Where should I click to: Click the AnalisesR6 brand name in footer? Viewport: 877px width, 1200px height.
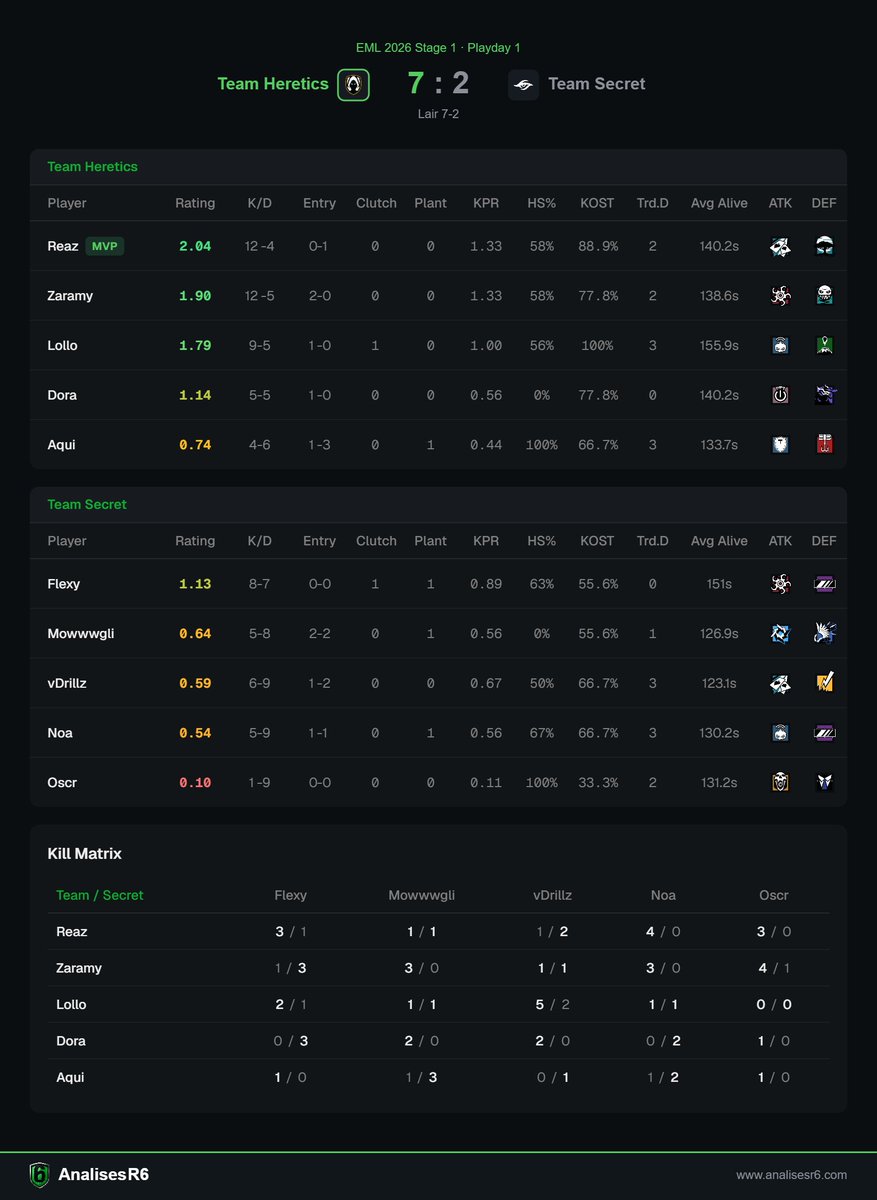[x=103, y=1174]
